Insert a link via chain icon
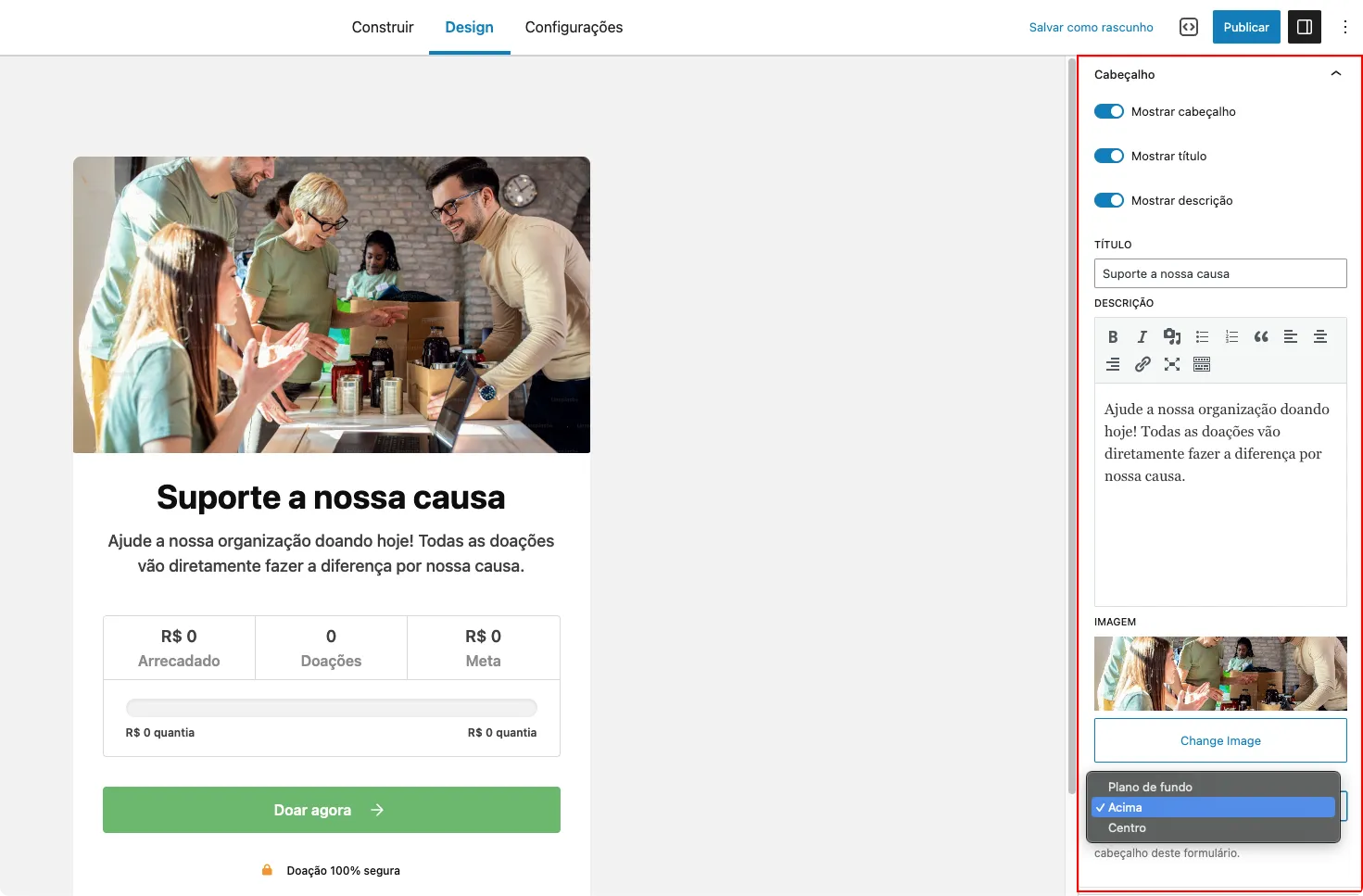The image size is (1363, 896). coord(1142,364)
